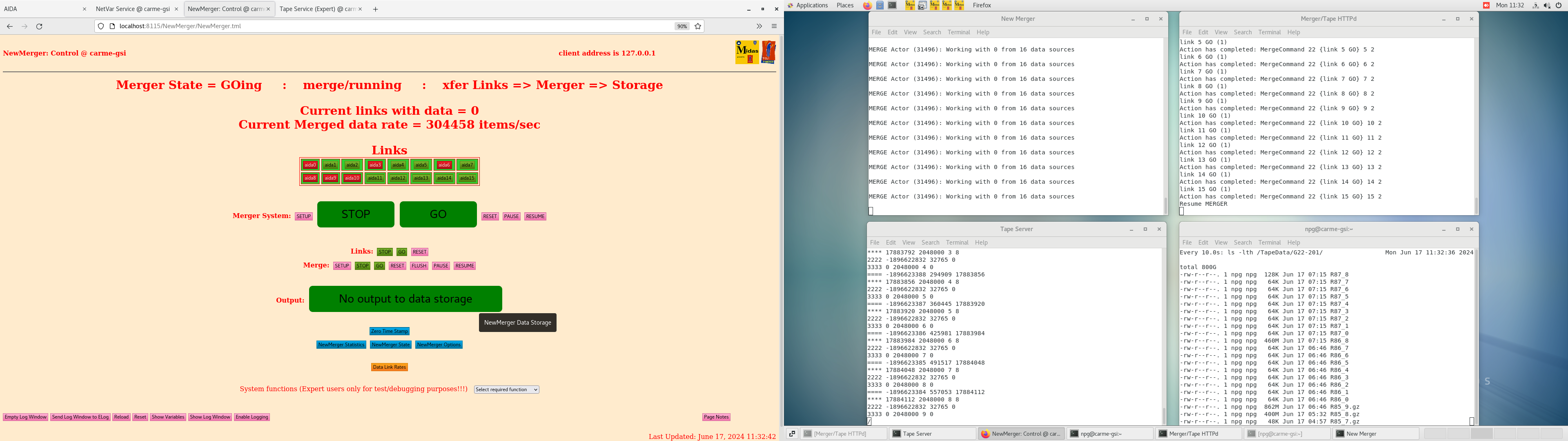Click the 90% zoom level indicator
This screenshot has width=1568, height=441.
pyautogui.click(x=682, y=26)
